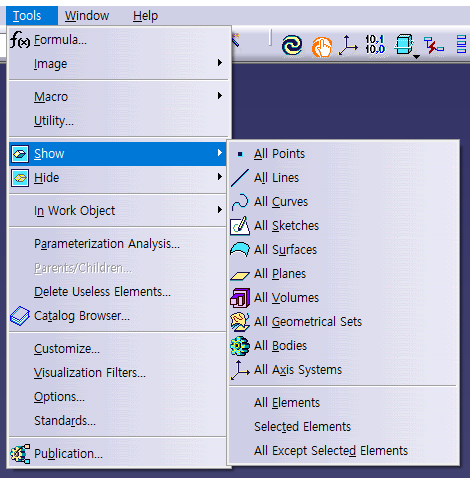Click the Image menu label
Image resolution: width=470 pixels, height=478 pixels.
click(x=50, y=64)
